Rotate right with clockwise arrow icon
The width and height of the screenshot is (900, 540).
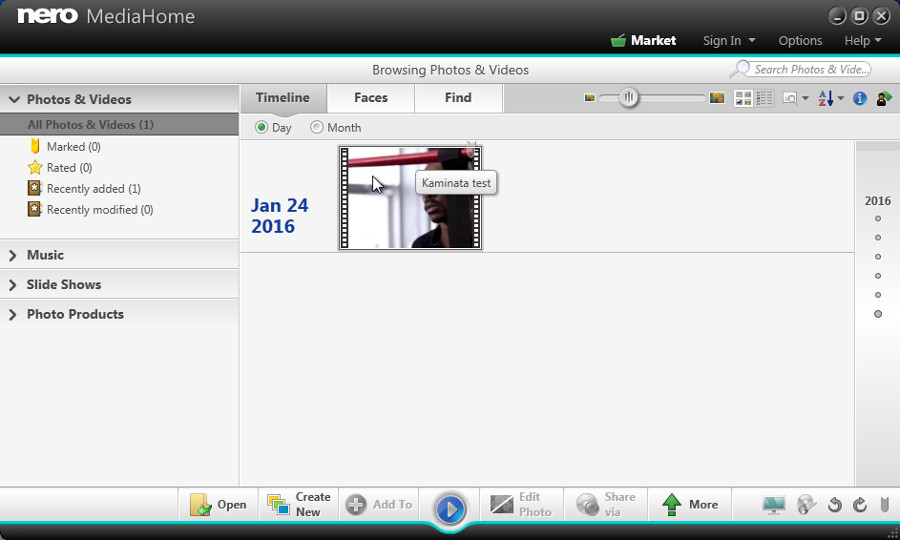pyautogui.click(x=860, y=505)
